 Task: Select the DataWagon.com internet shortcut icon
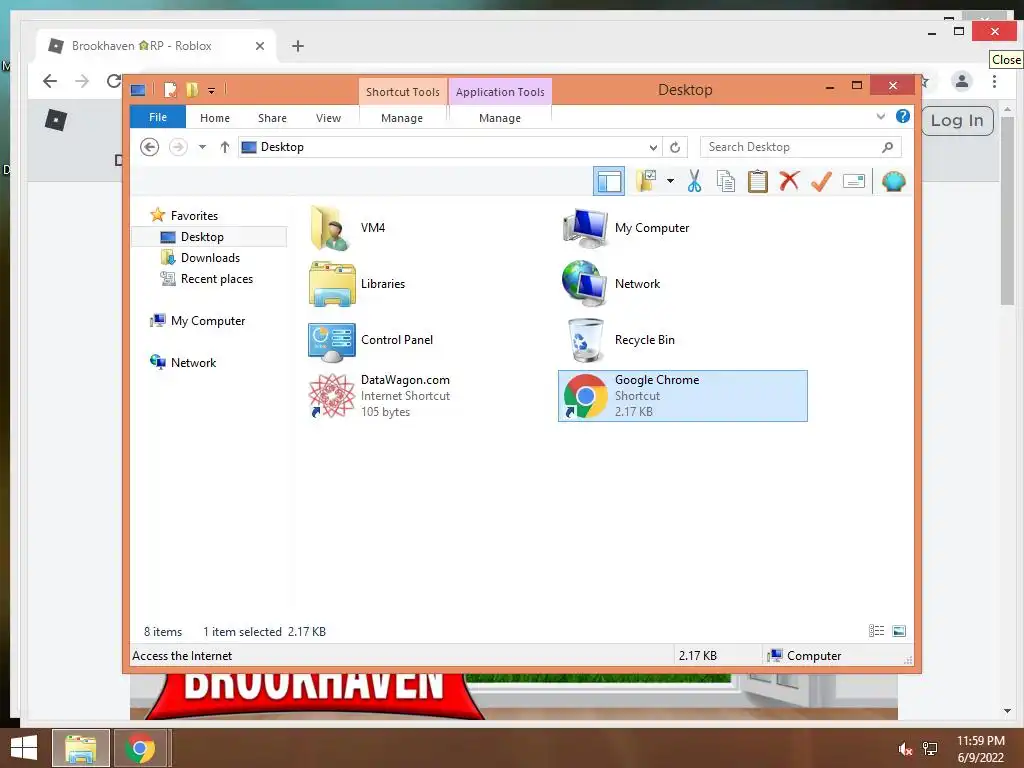pos(332,396)
